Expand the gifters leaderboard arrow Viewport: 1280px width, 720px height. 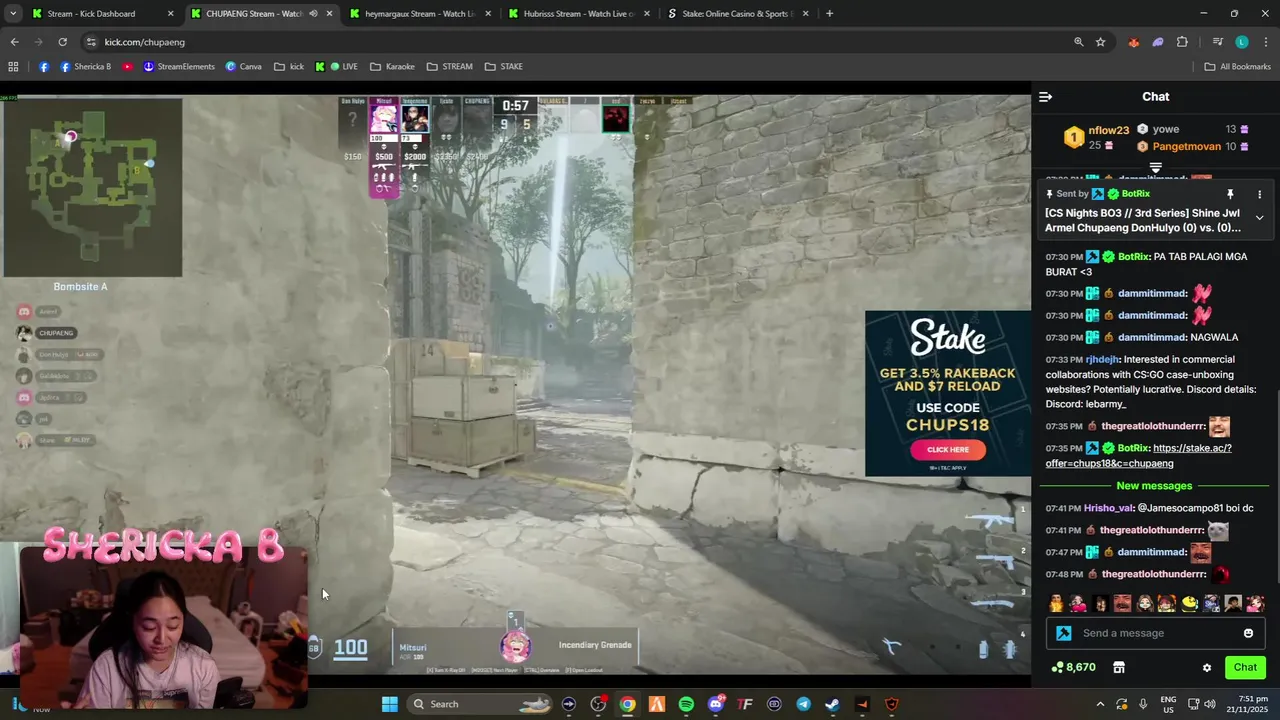tap(1155, 167)
